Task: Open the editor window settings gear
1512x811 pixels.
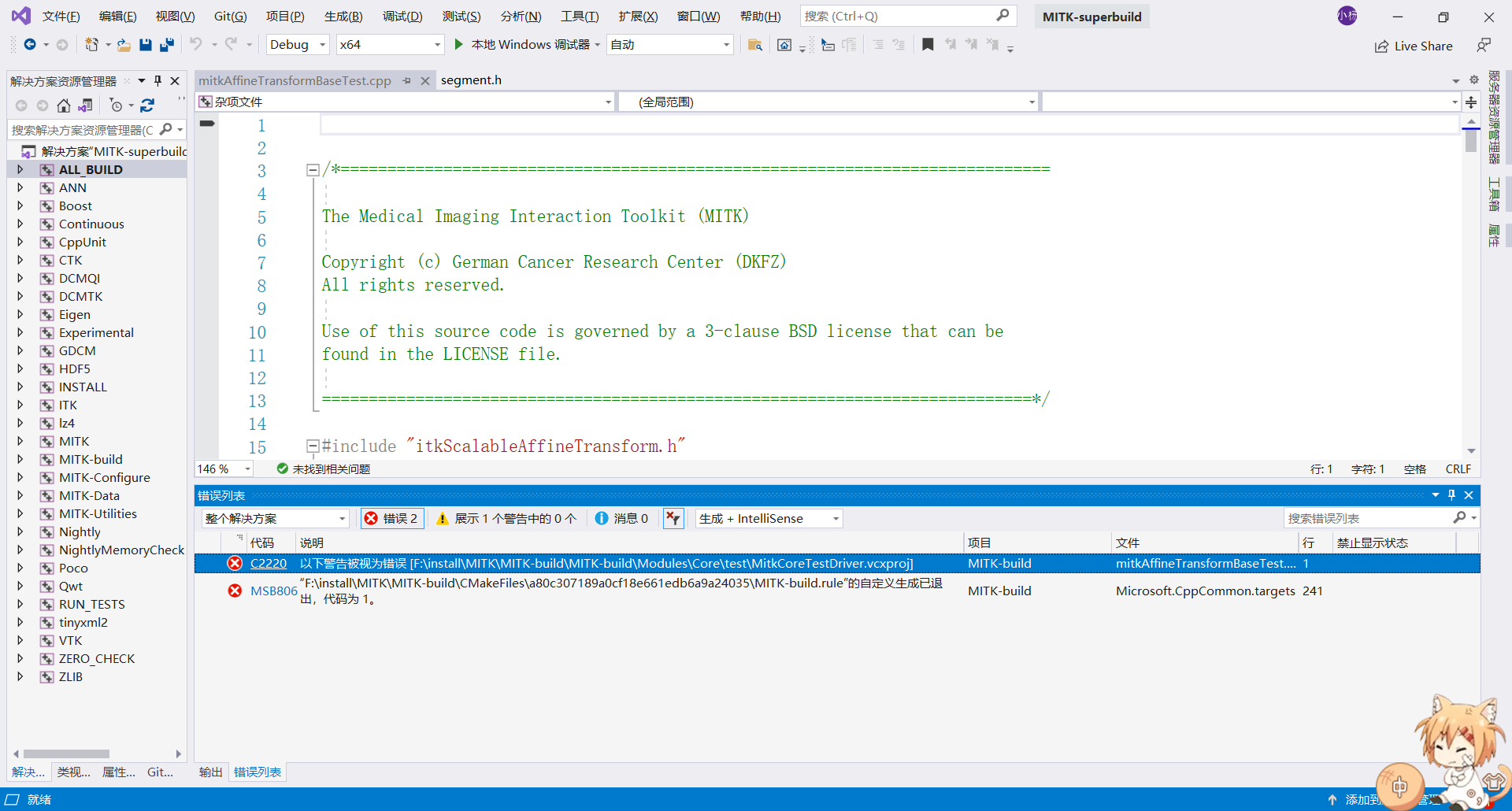Action: 1473,80
